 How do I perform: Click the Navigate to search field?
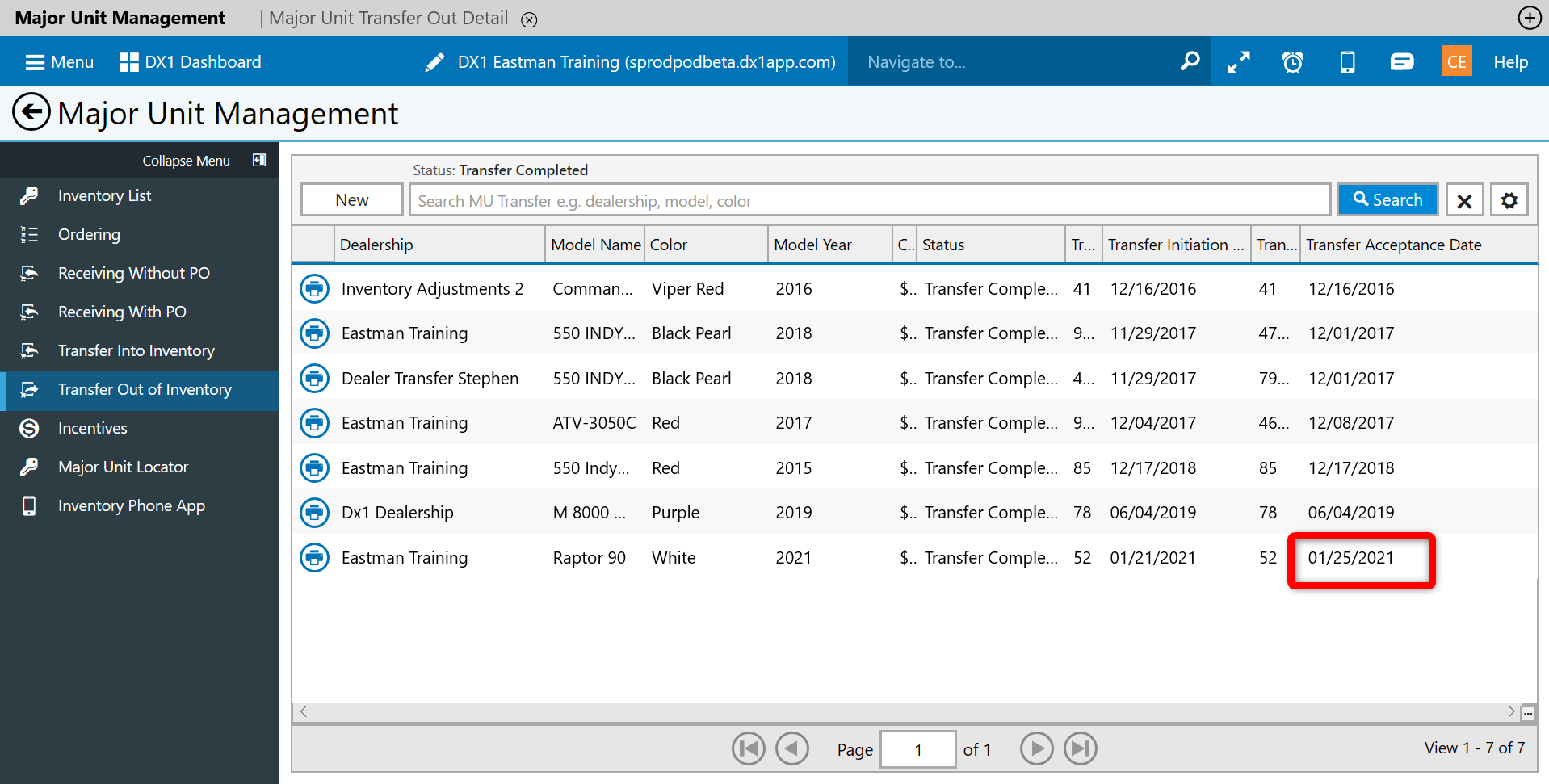(1014, 62)
